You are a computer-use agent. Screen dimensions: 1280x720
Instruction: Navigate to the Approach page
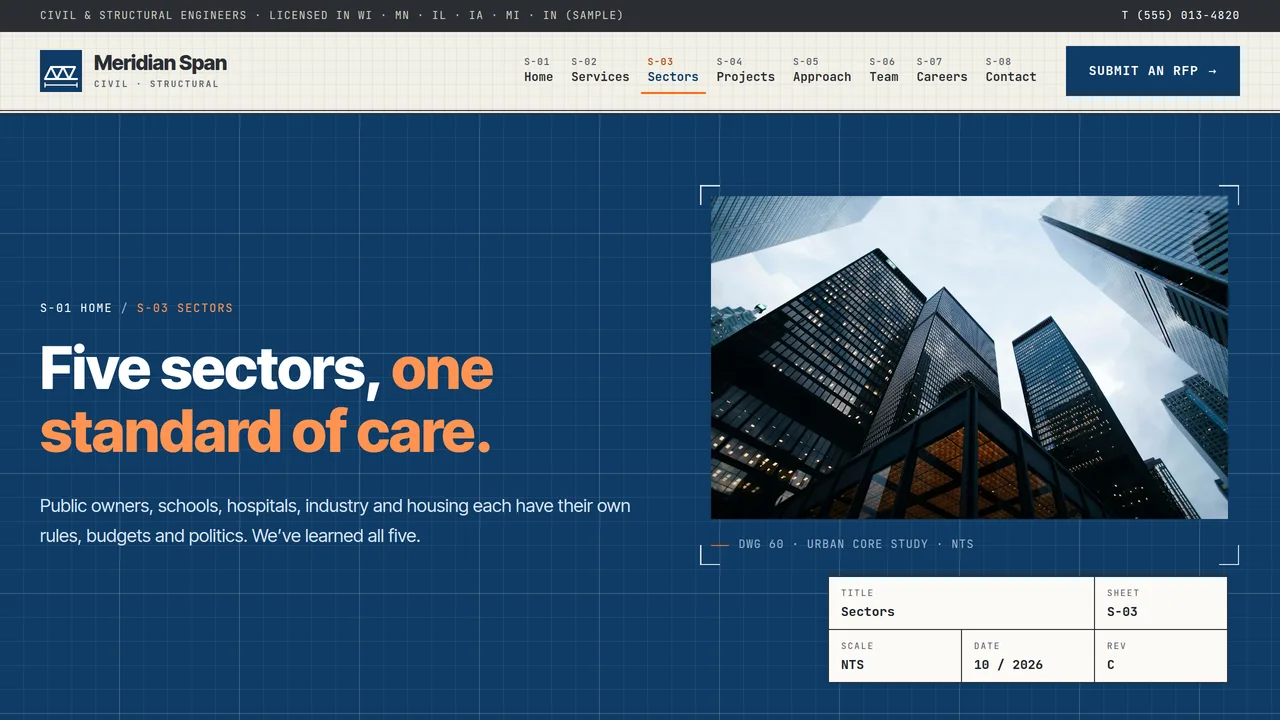(x=822, y=70)
